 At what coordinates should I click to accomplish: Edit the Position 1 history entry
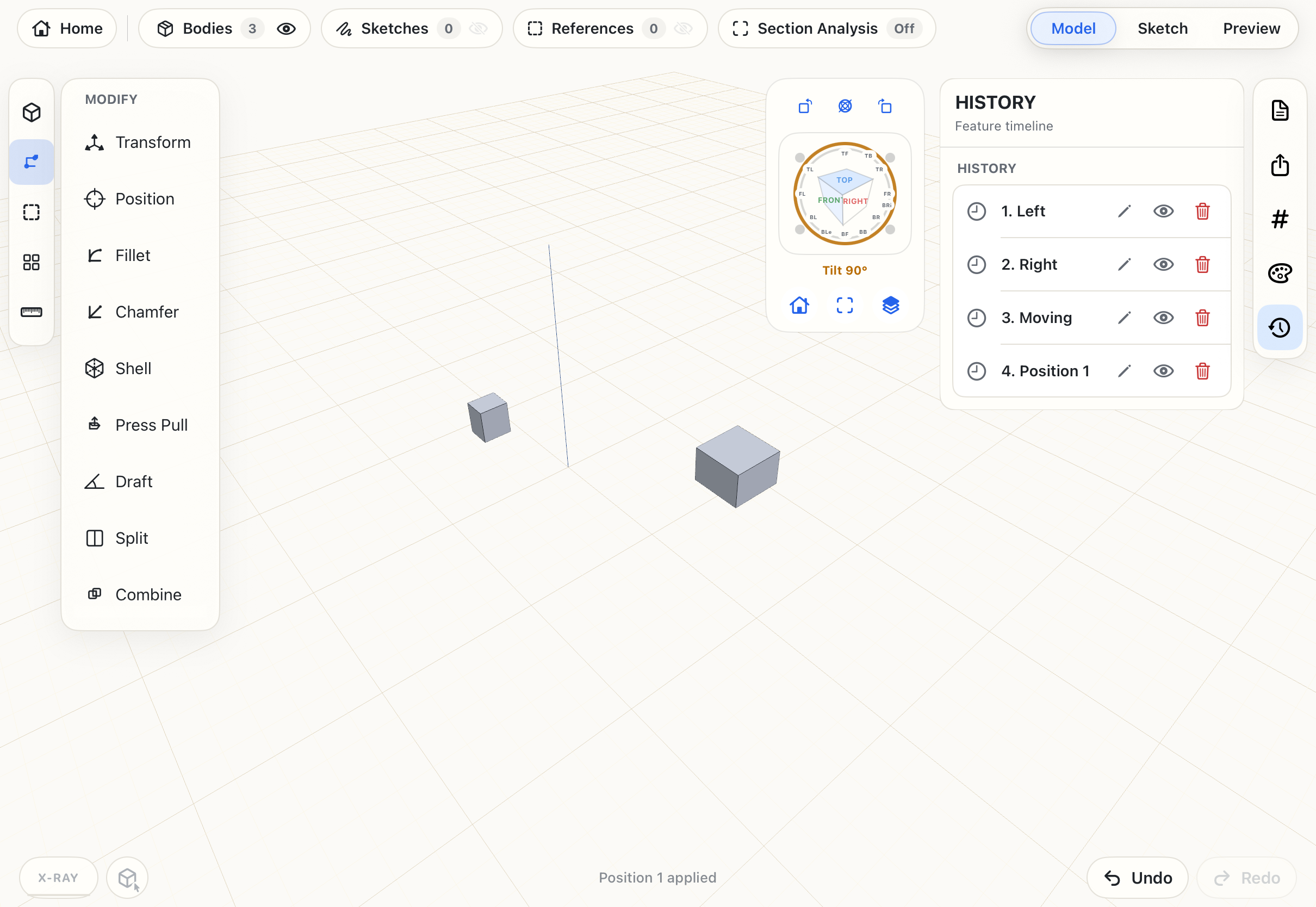[1124, 371]
